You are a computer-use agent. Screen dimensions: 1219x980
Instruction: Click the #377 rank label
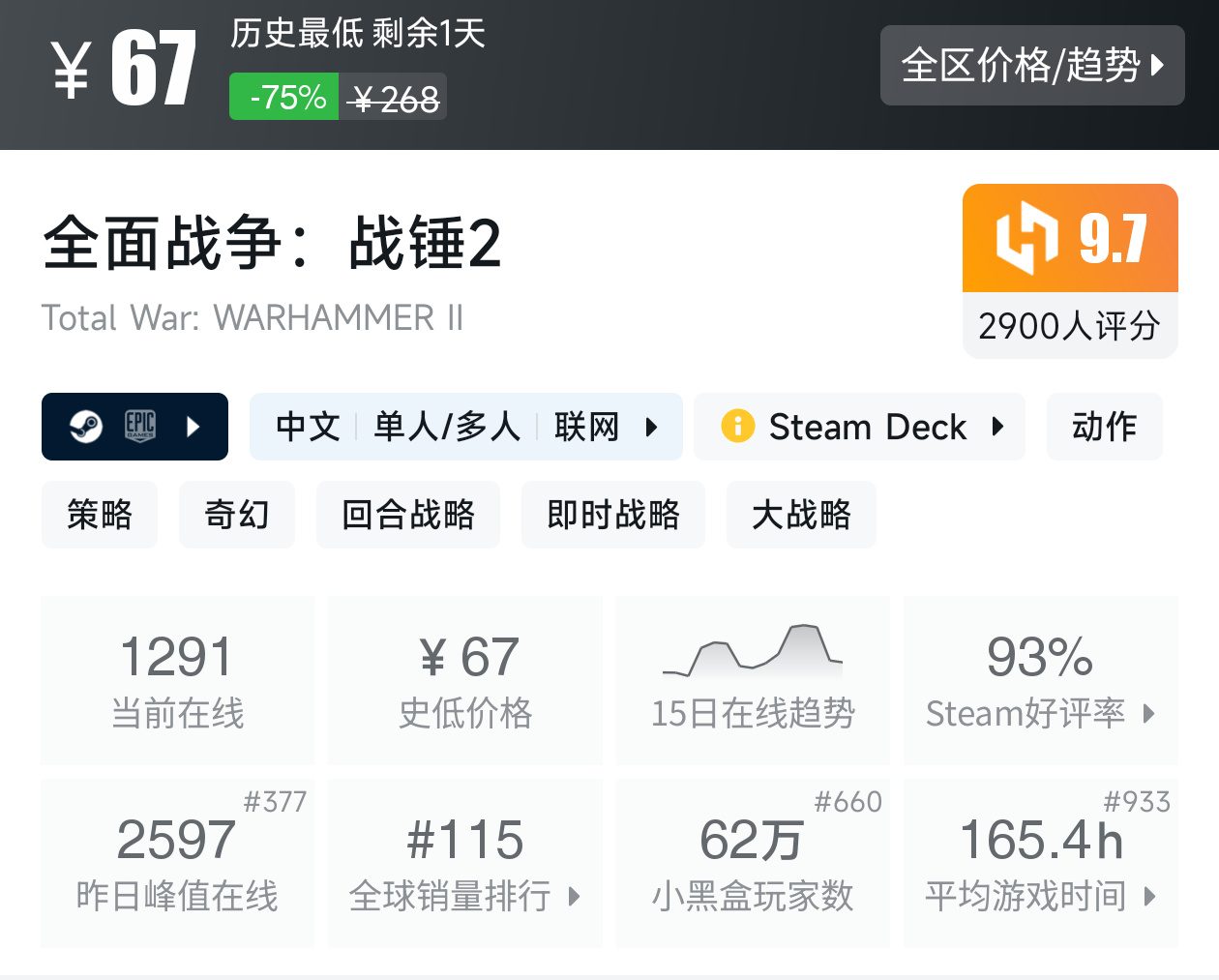pos(275,801)
